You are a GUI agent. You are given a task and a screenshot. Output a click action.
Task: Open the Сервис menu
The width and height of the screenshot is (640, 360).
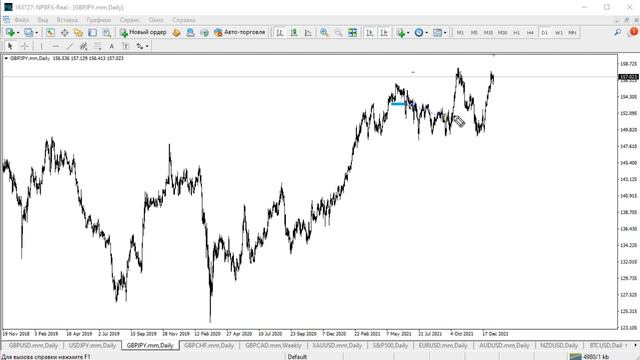click(x=129, y=20)
